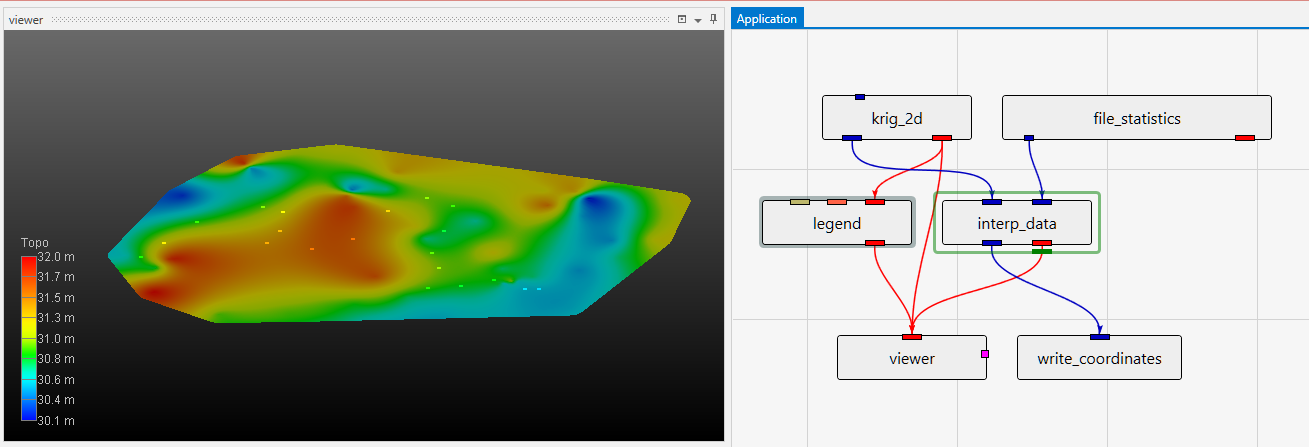Viewport: 1309px width, 447px height.
Task: Click the Topo legend color bar
Action: click(28, 338)
